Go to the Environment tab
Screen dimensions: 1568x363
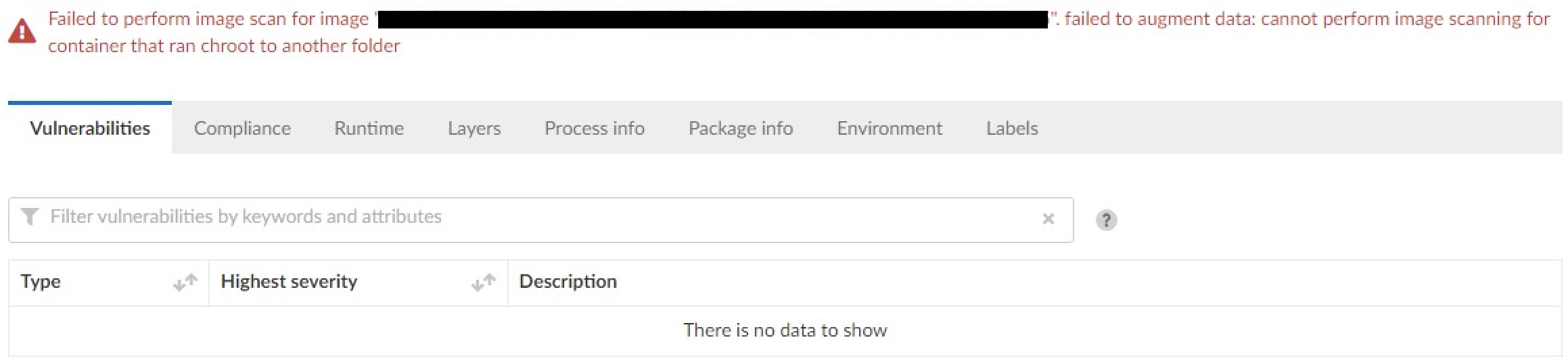click(889, 128)
